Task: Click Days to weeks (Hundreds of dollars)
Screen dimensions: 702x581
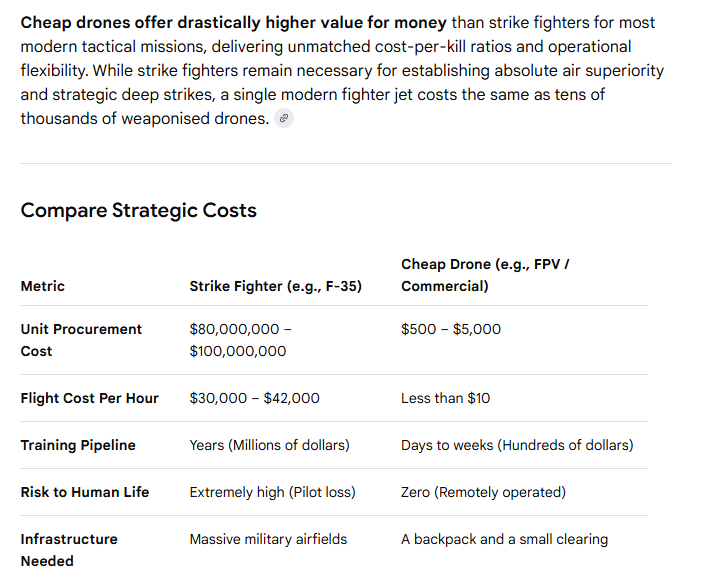Action: point(517,445)
